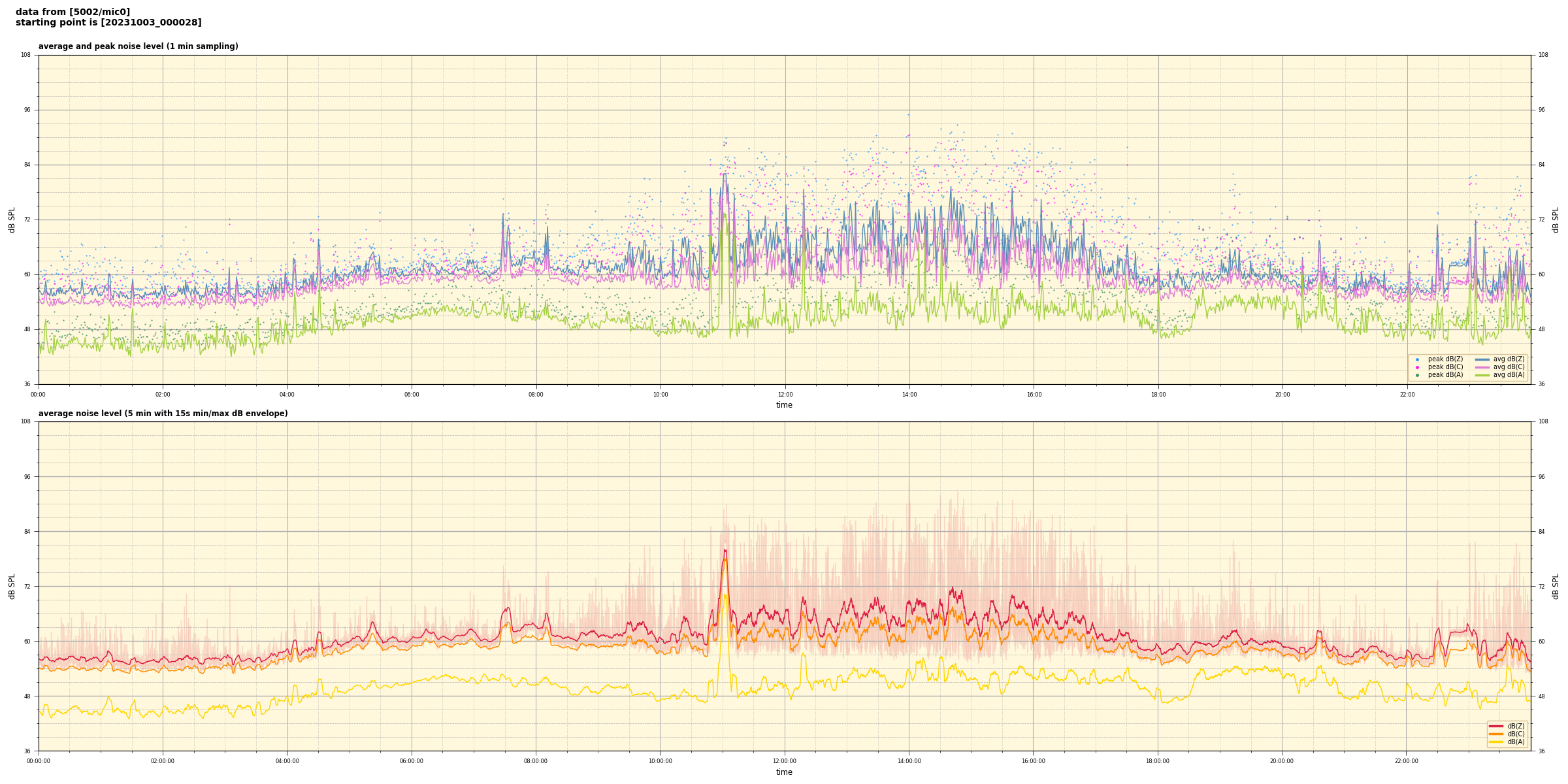This screenshot has width=1568, height=784.
Task: Click yellow dB(A) swatch in bottom legend
Action: [x=1496, y=742]
